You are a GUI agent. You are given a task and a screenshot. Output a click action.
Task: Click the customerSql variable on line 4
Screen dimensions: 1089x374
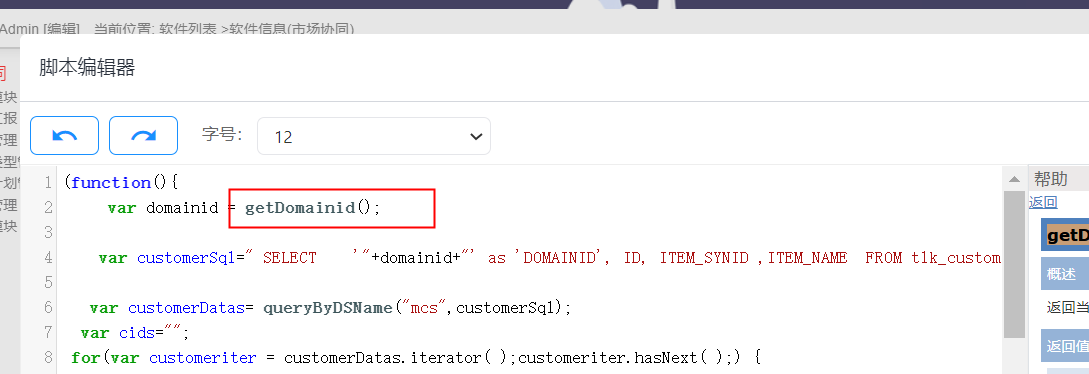click(187, 258)
